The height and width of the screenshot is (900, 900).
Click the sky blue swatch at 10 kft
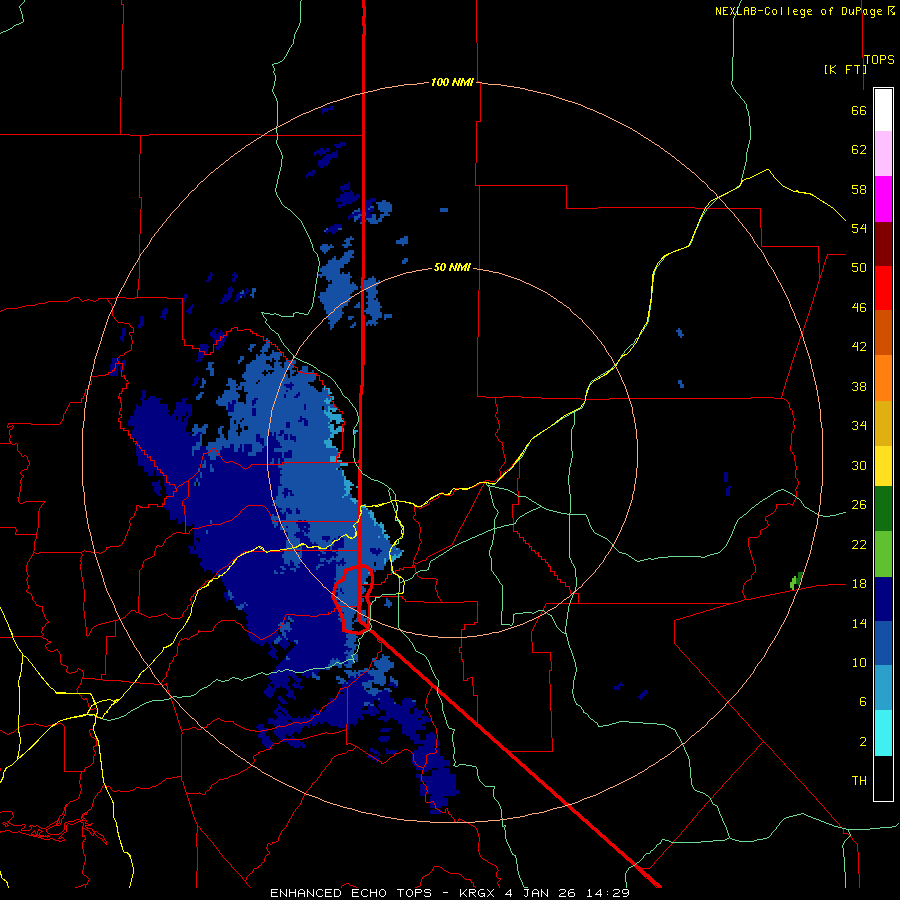[x=883, y=688]
